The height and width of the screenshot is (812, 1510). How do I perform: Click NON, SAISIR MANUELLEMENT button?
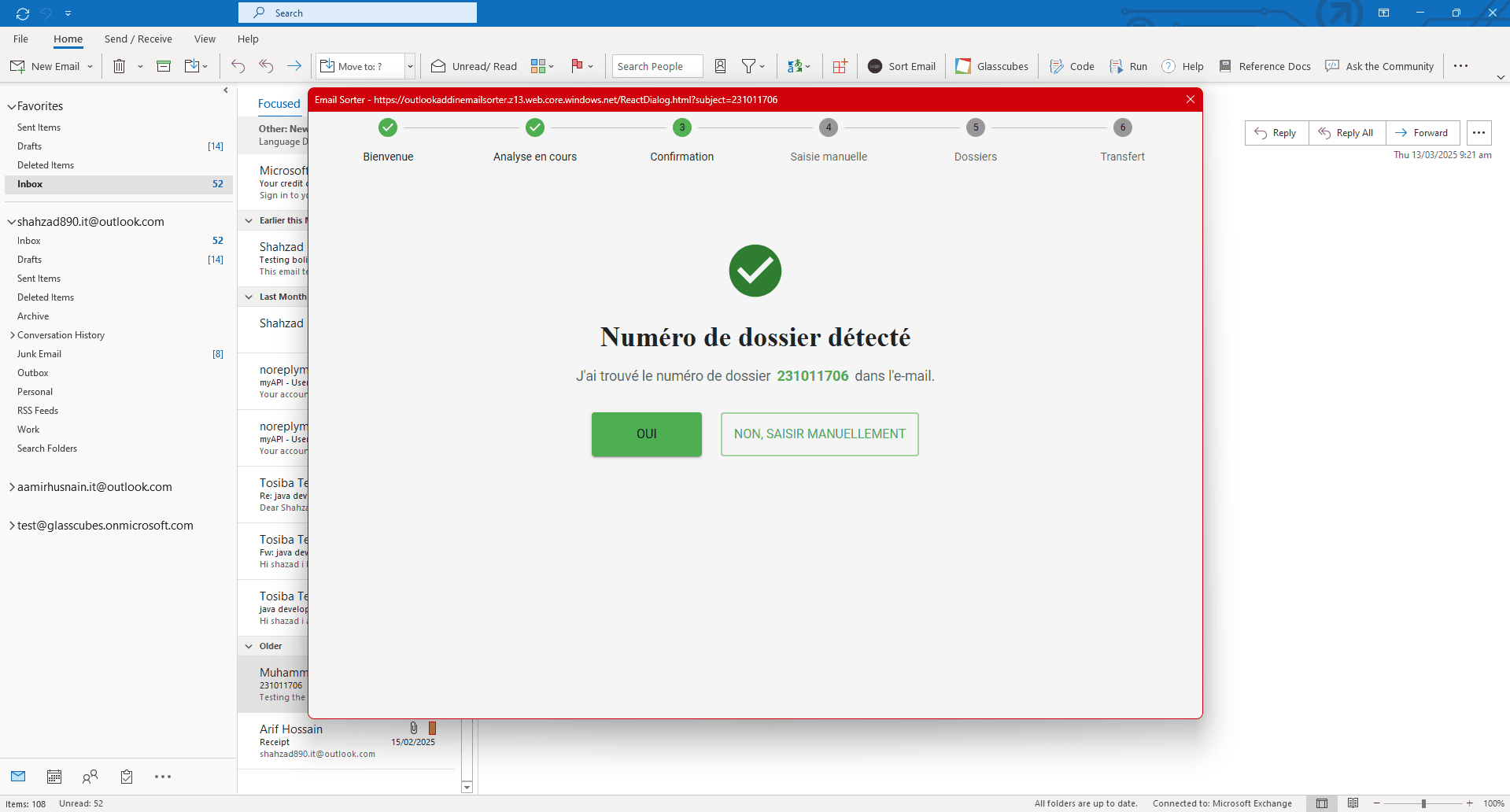(820, 434)
